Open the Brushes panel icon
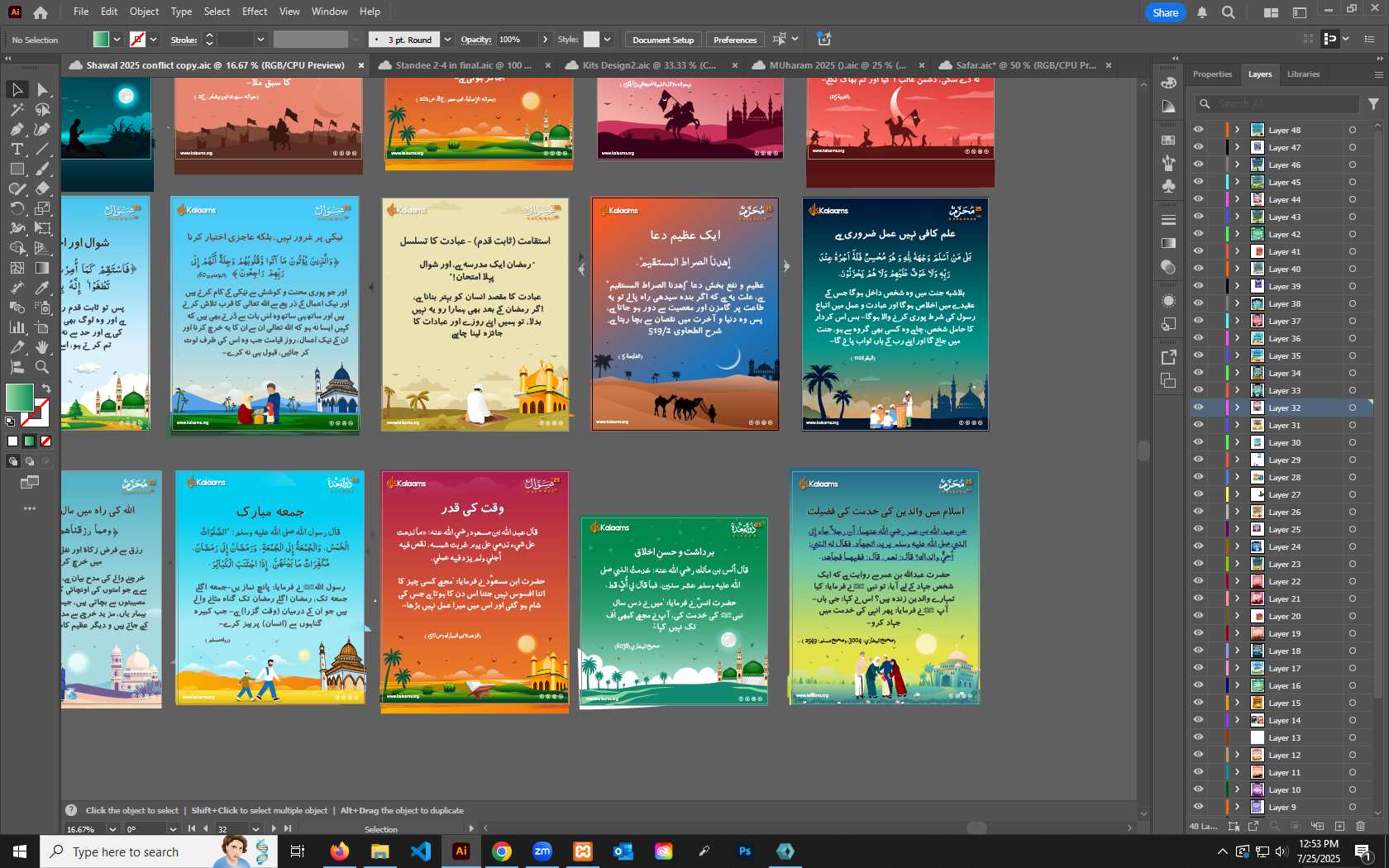The image size is (1389, 868). (x=1168, y=163)
